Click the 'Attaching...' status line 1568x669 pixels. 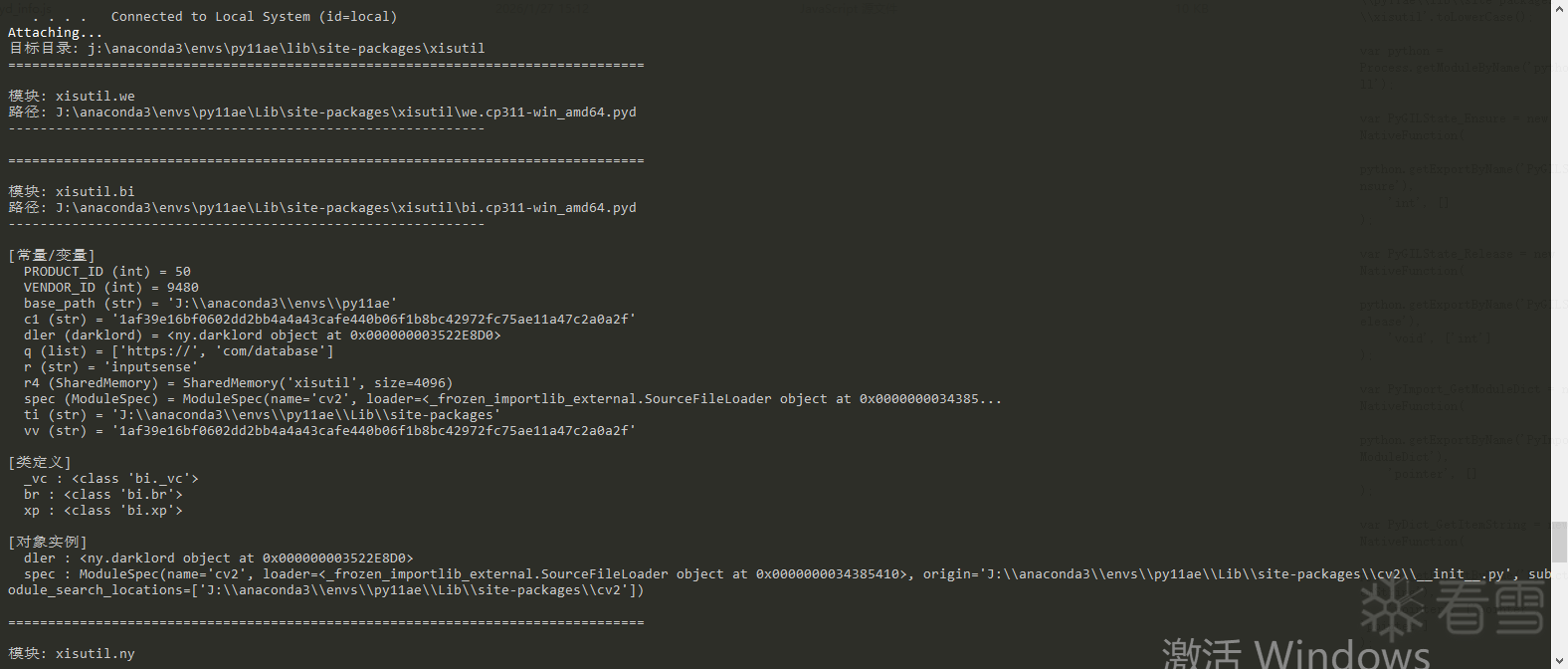click(x=55, y=33)
